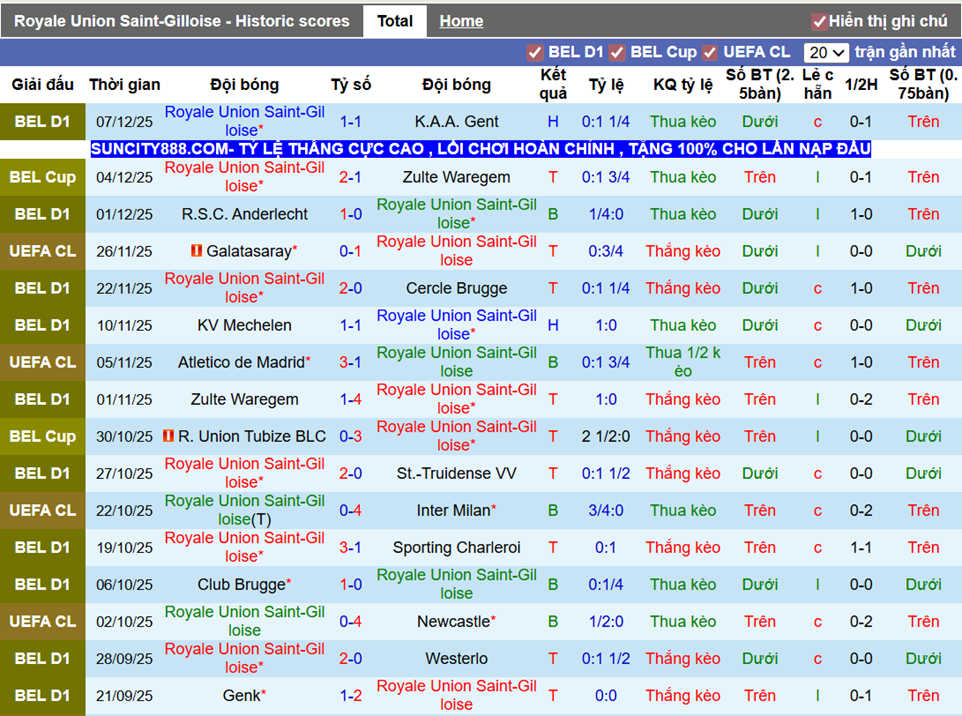
Task: Click the Tỷ lệ column header
Action: click(x=606, y=85)
